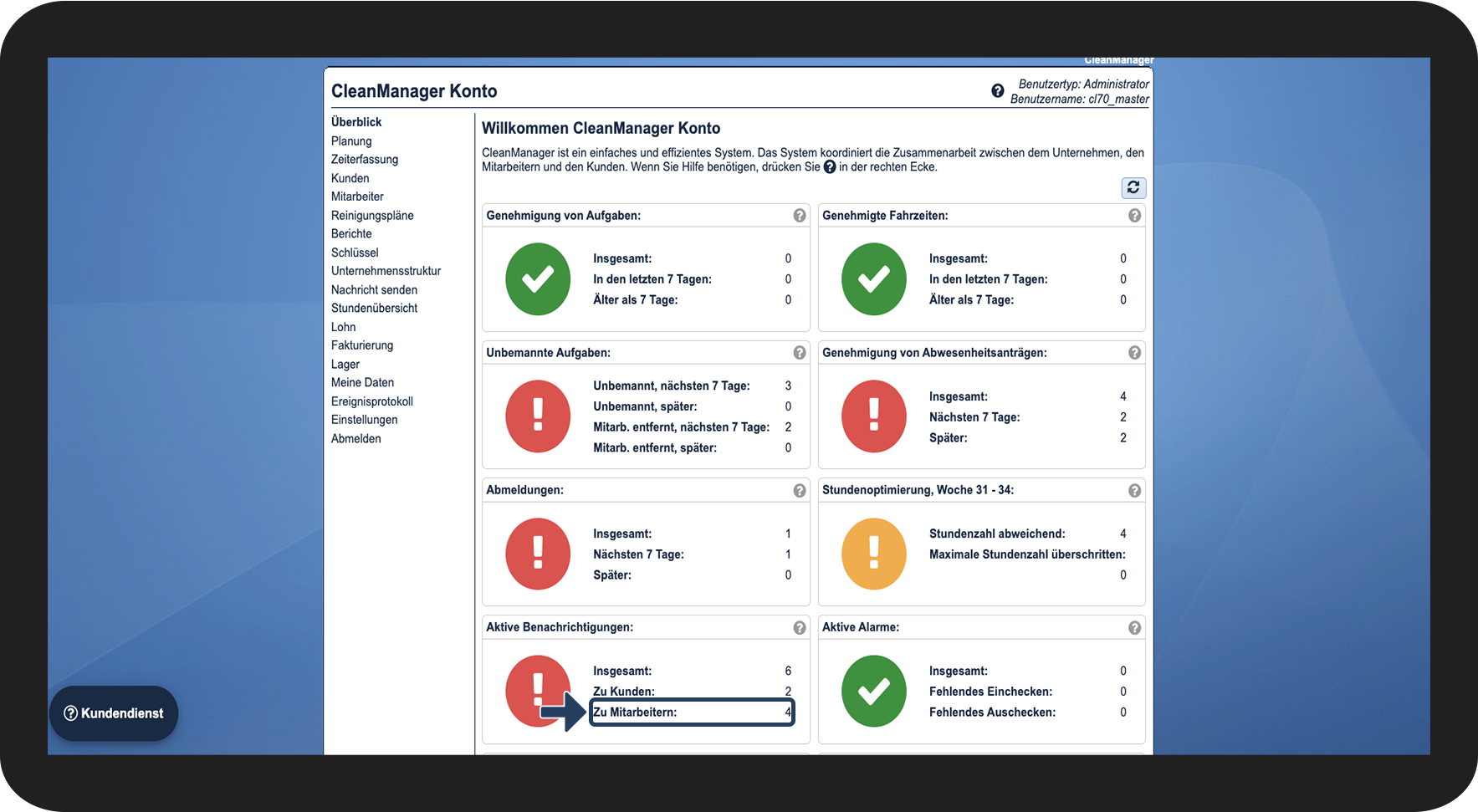This screenshot has width=1478, height=812.
Task: Click Später row under Abmeldungen
Action: [x=692, y=575]
